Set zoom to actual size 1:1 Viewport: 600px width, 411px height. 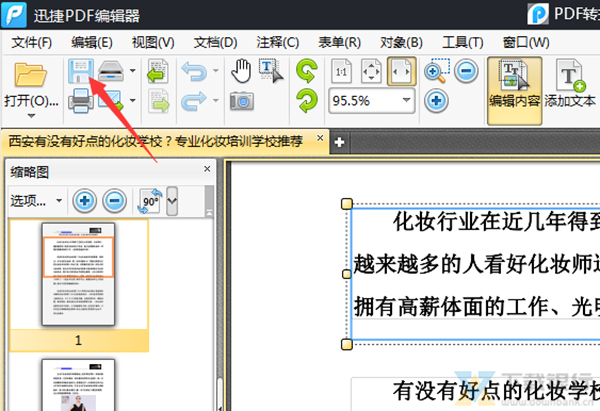click(341, 71)
